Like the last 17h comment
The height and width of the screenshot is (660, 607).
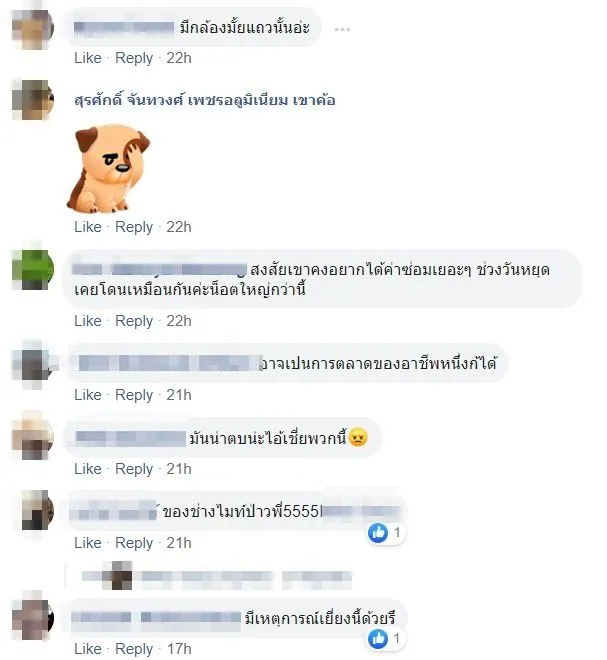[x=88, y=649]
